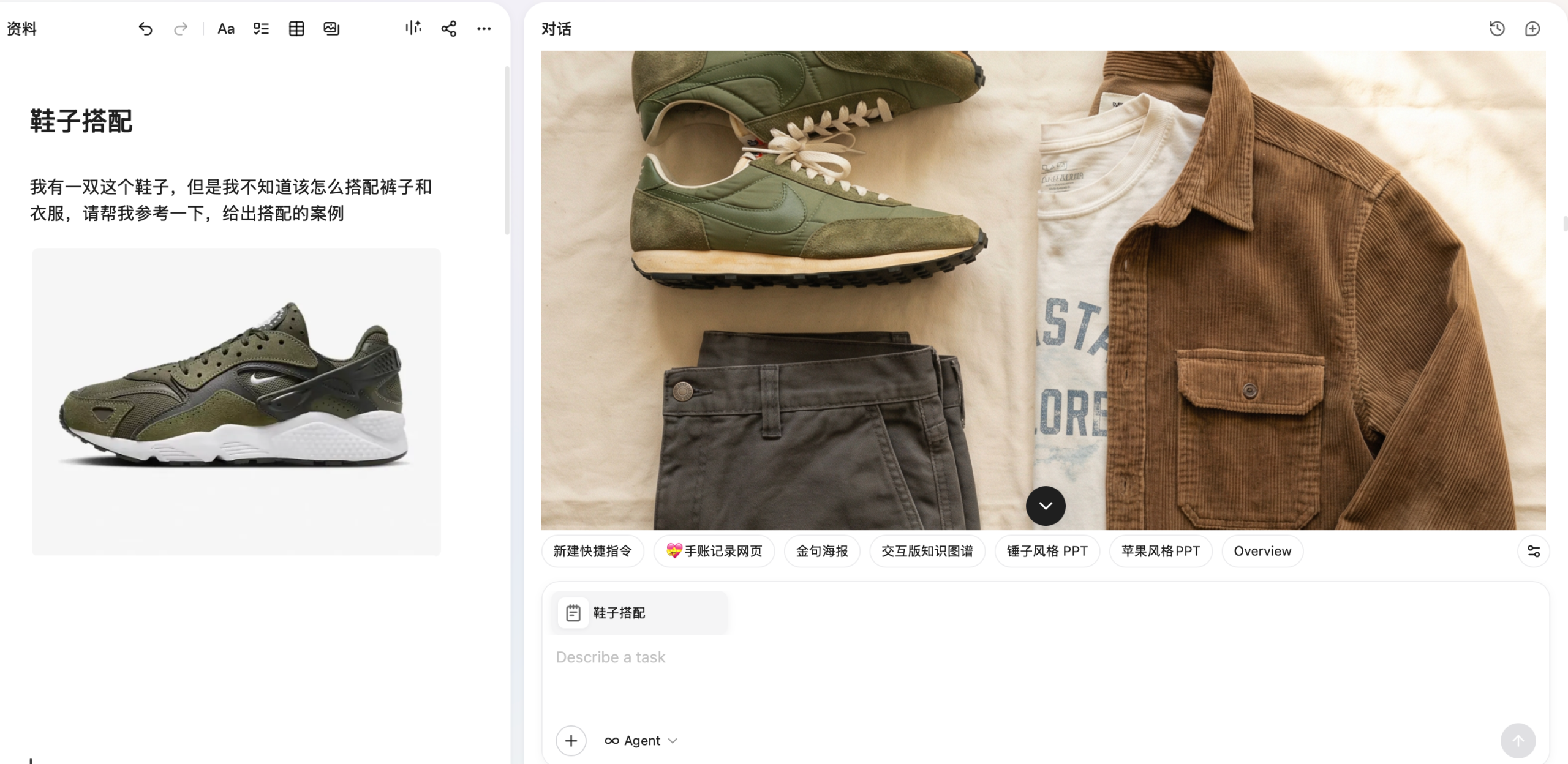
Task: Start a new conversation plus icon
Action: 1532,29
